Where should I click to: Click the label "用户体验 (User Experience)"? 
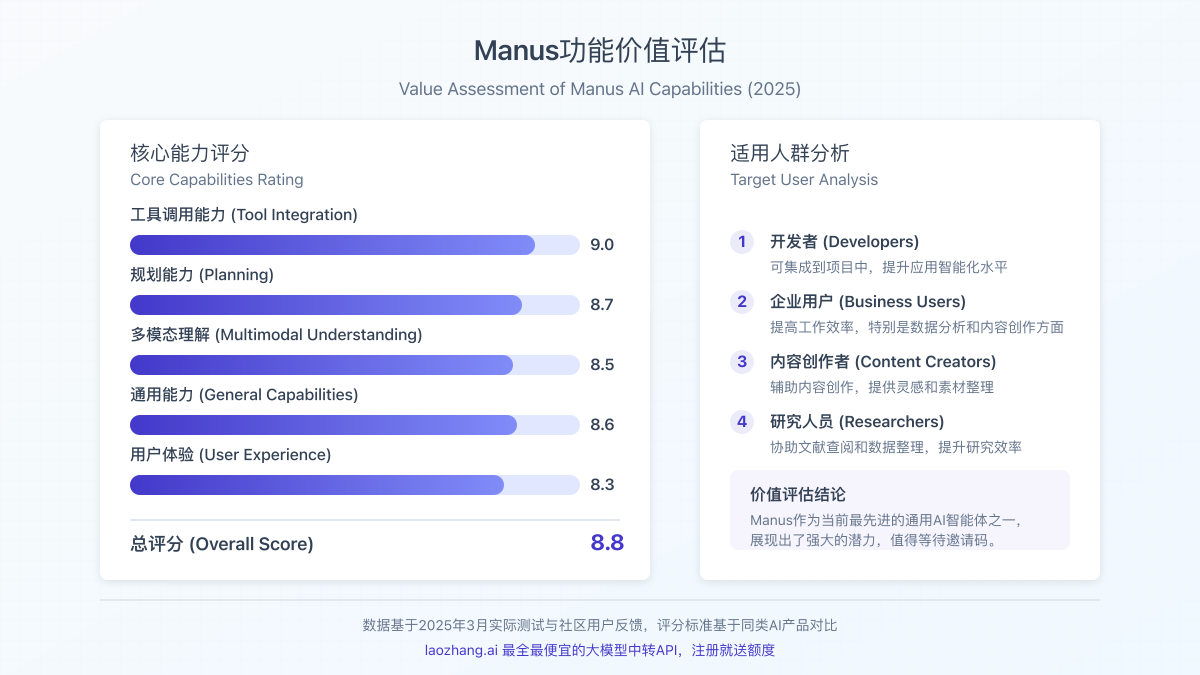(x=231, y=455)
